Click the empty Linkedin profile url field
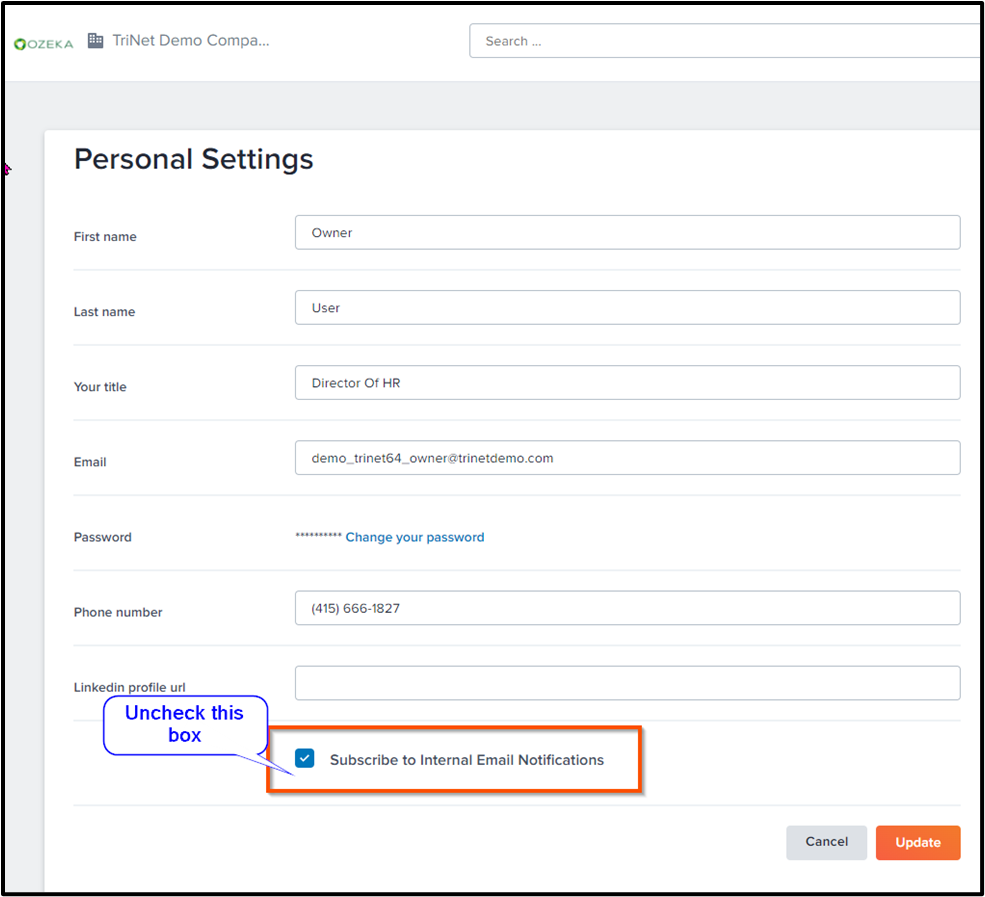The image size is (985, 897). [628, 683]
